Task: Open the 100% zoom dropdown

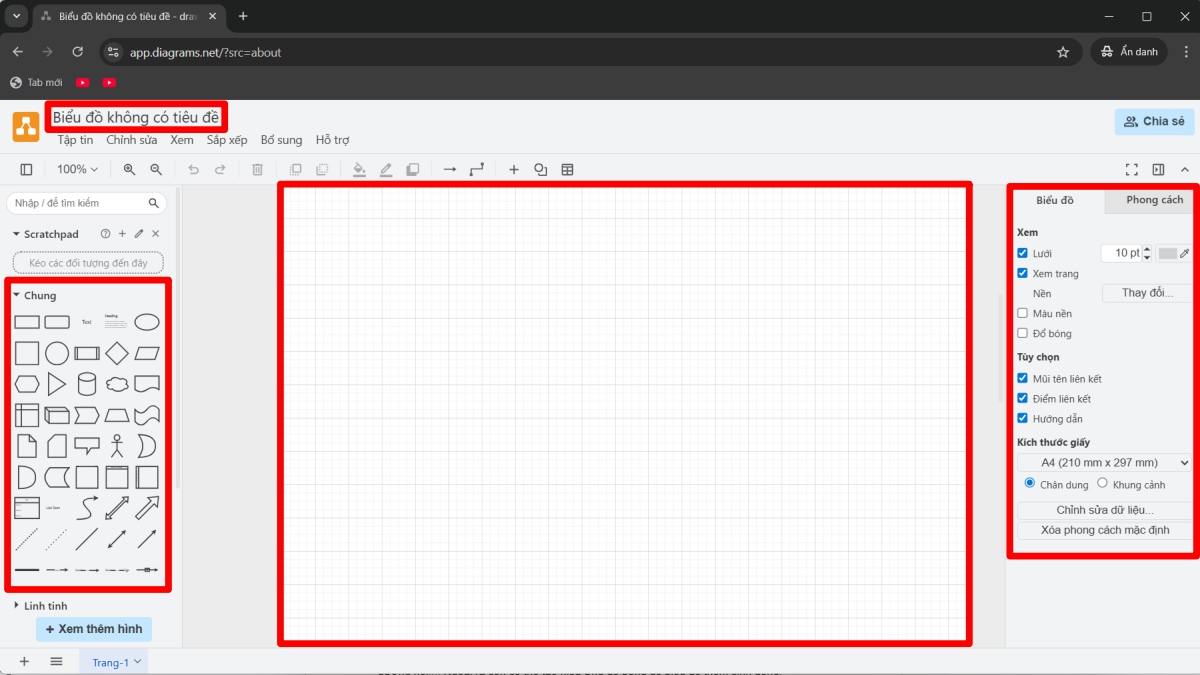Action: 77,170
